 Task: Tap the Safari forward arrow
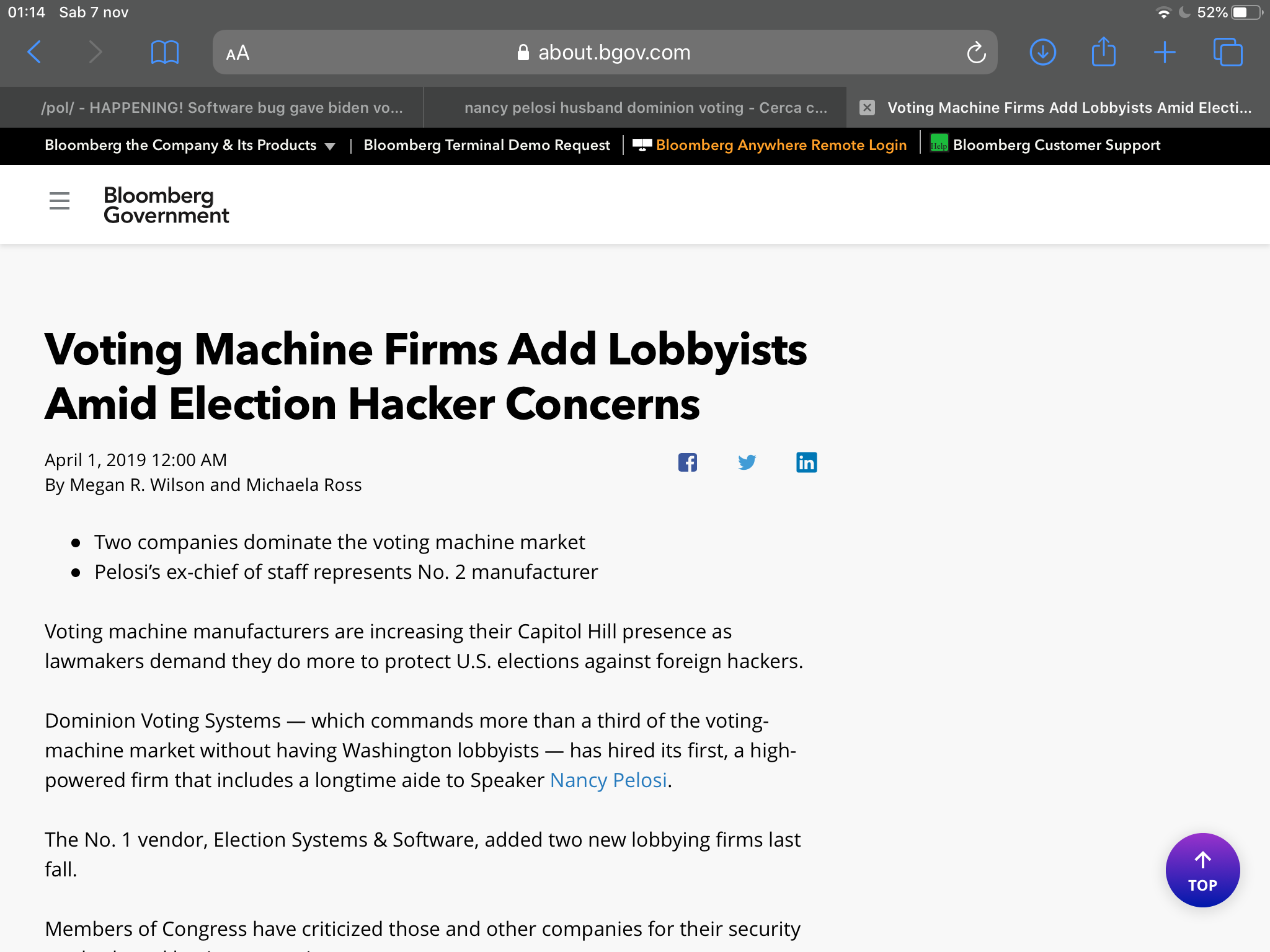(95, 52)
